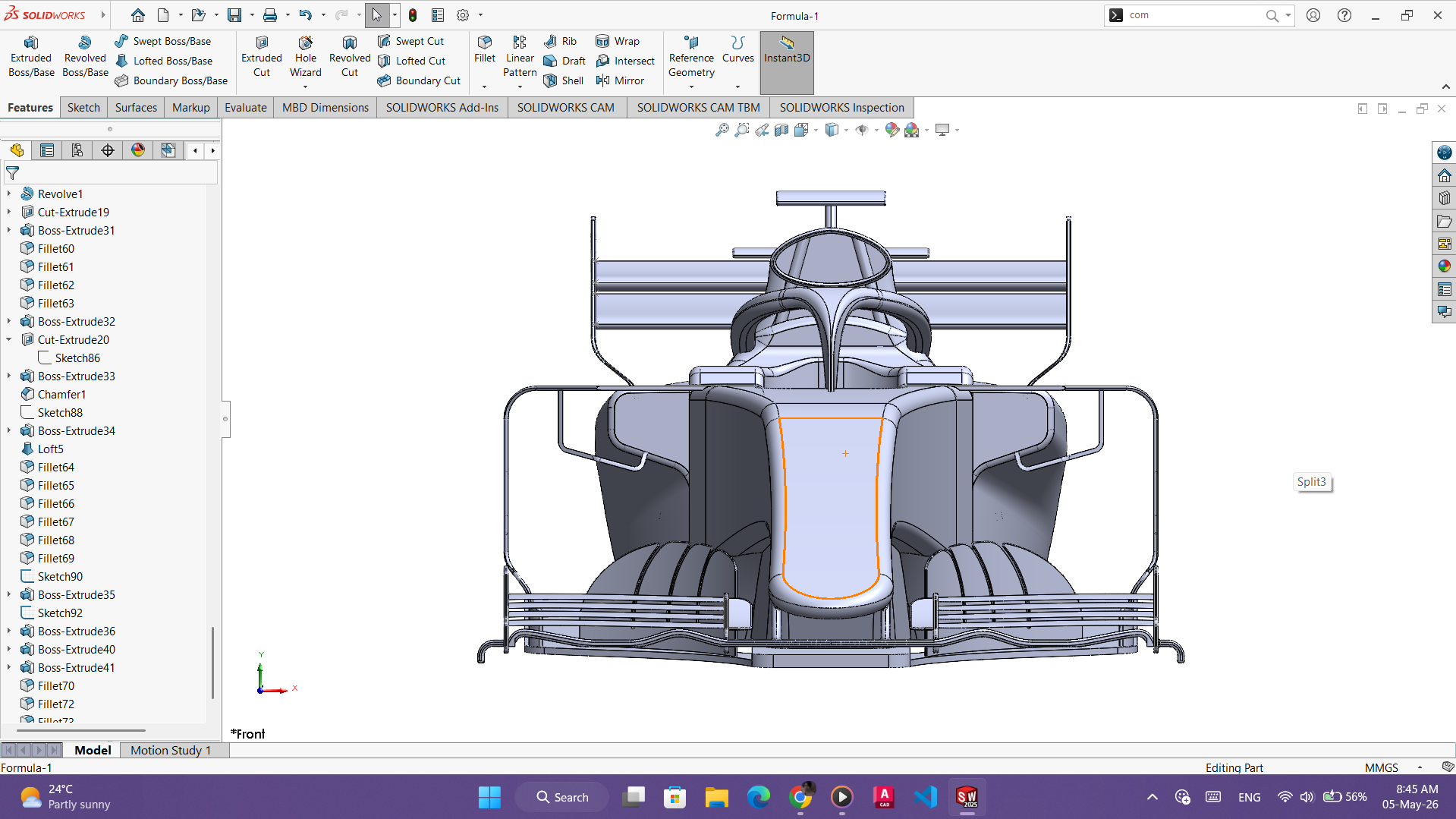Expand the Revolve1 feature
The height and width of the screenshot is (819, 1456).
(9, 194)
